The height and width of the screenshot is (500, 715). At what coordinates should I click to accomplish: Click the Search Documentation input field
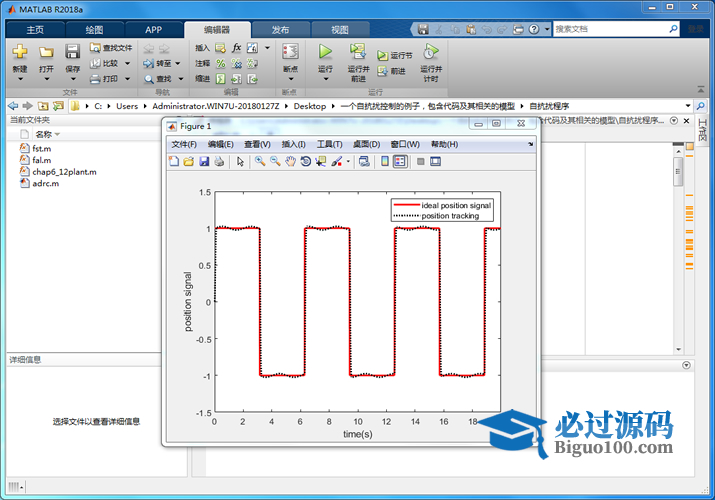coord(611,29)
